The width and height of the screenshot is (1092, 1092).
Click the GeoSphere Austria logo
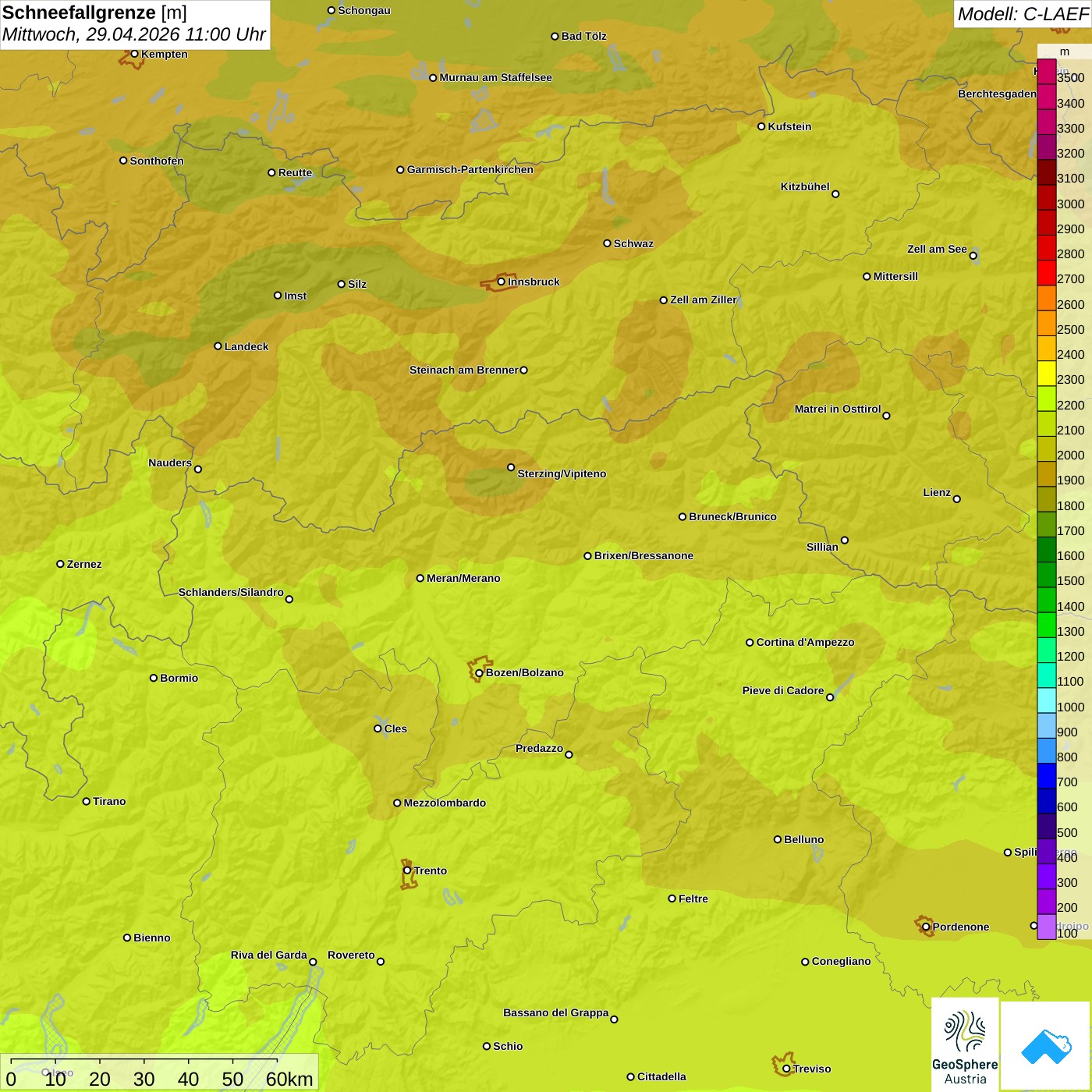(x=965, y=1044)
